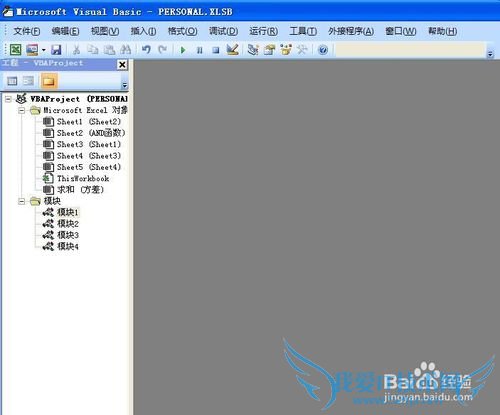Click the Redo arrow icon
The height and width of the screenshot is (415, 500).
point(162,50)
